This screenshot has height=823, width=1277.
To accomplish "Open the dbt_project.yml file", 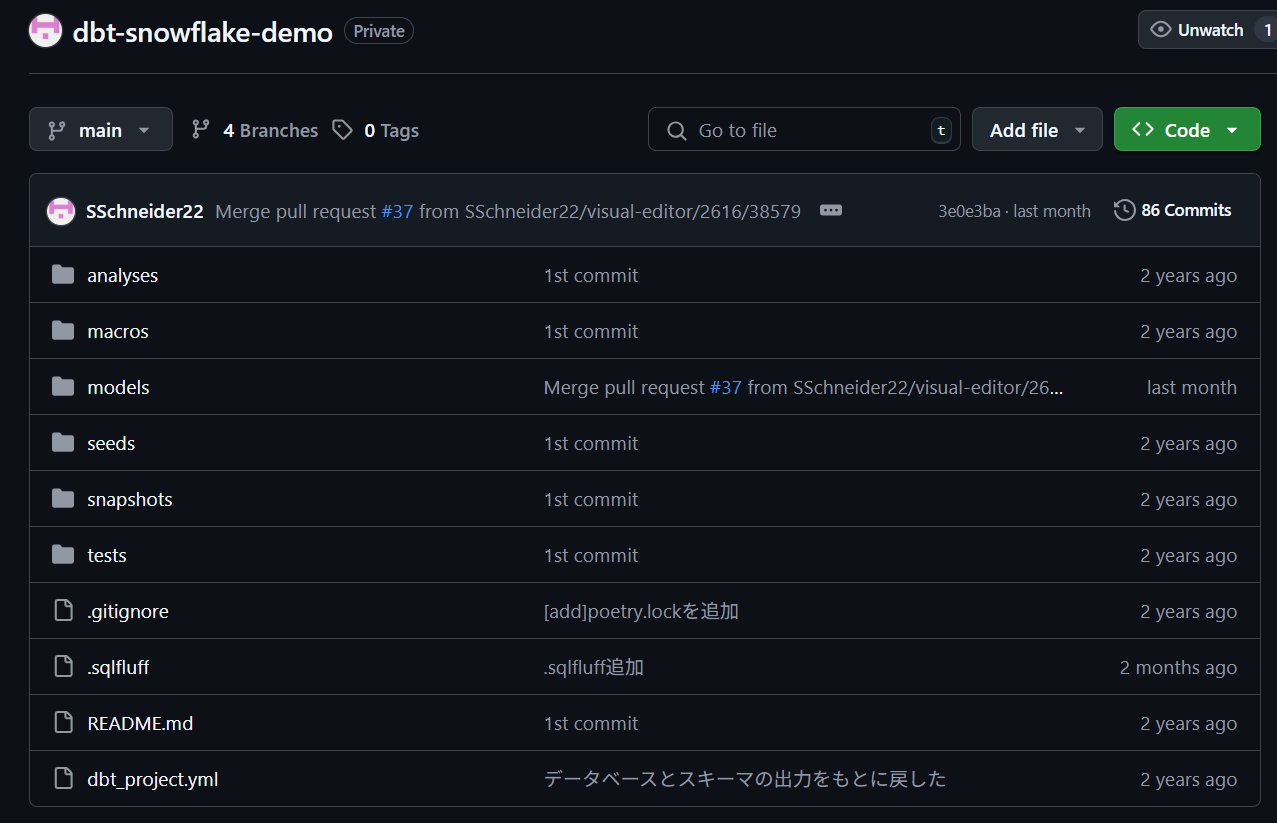I will coord(153,780).
